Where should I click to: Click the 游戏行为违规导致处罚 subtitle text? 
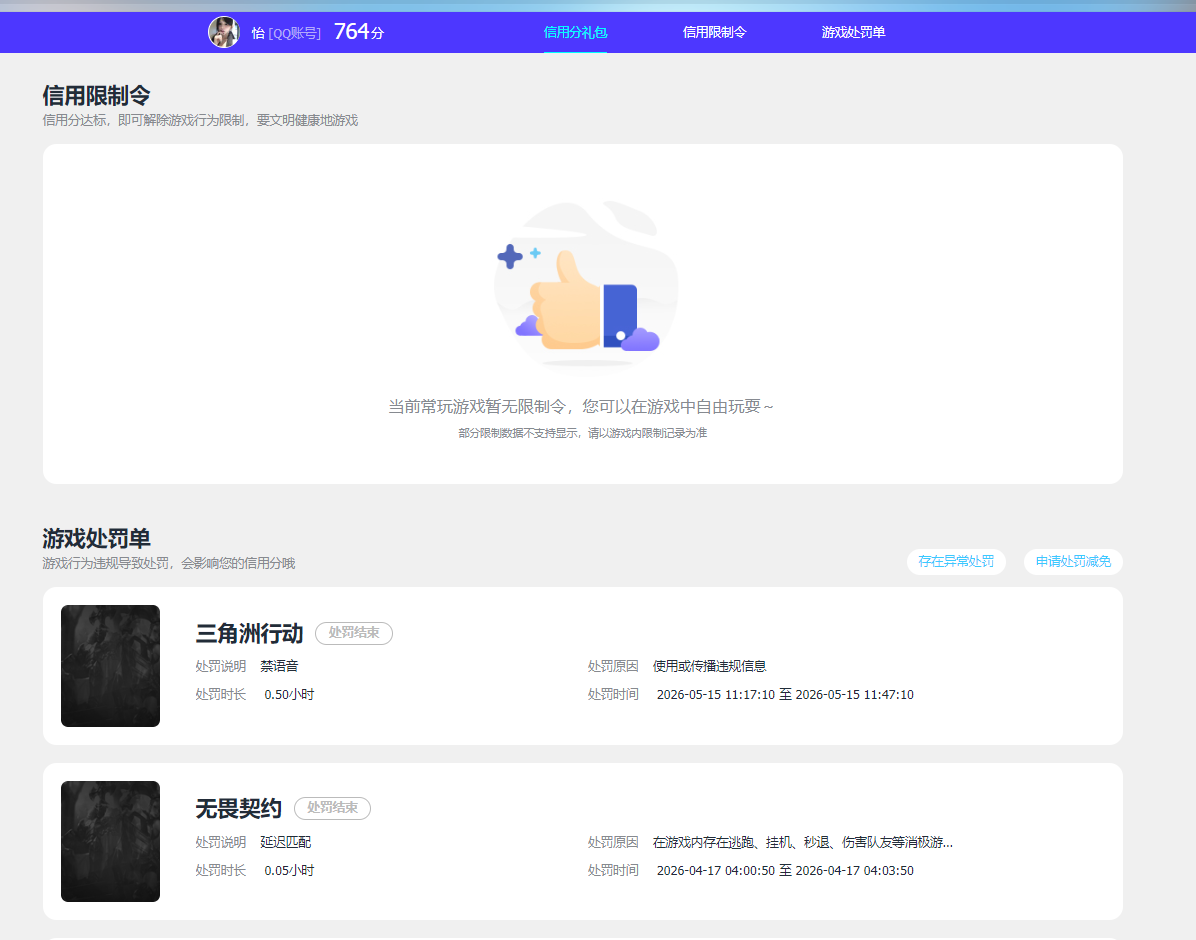click(x=169, y=563)
